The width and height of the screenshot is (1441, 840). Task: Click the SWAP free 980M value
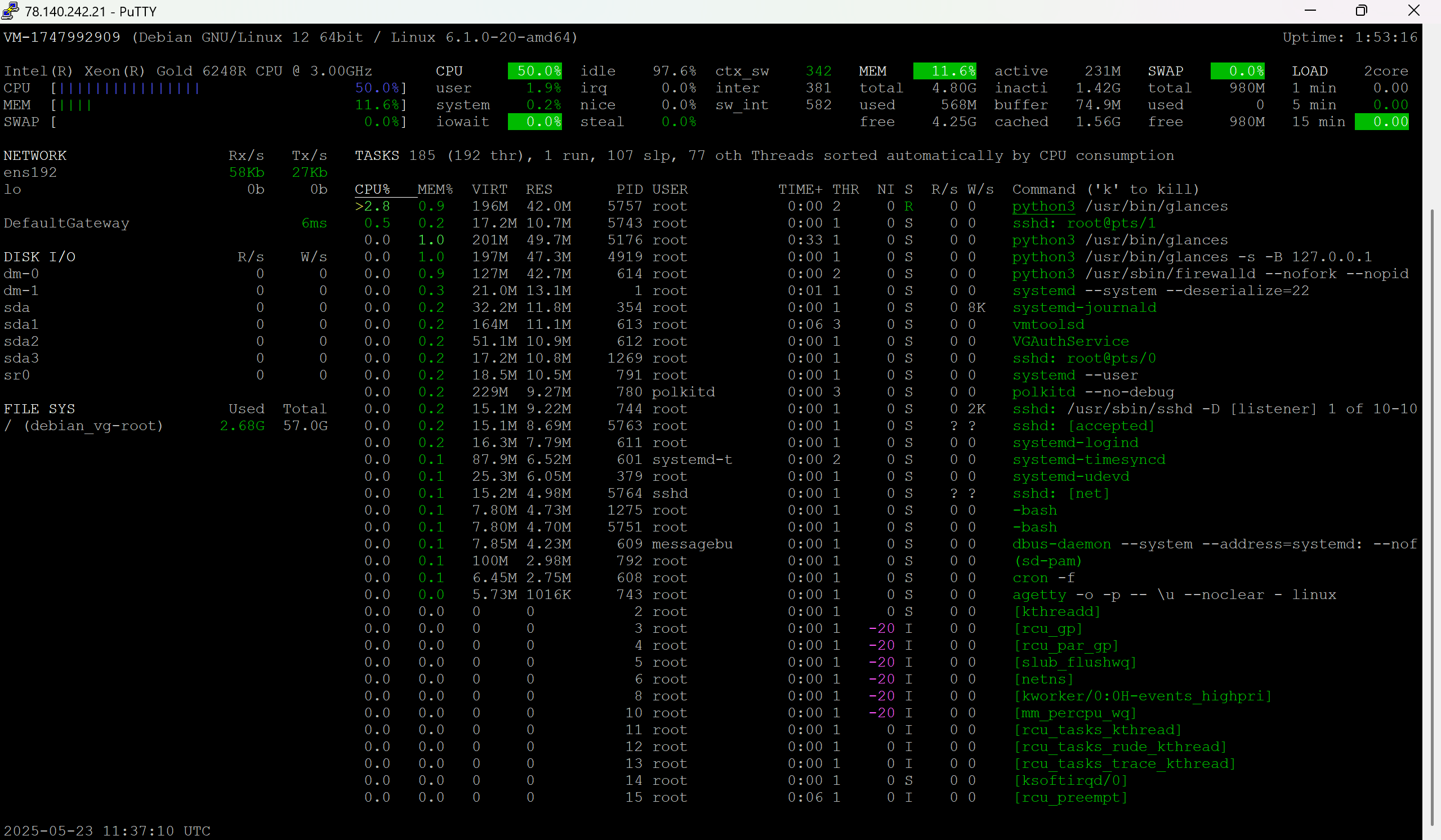pos(1247,122)
